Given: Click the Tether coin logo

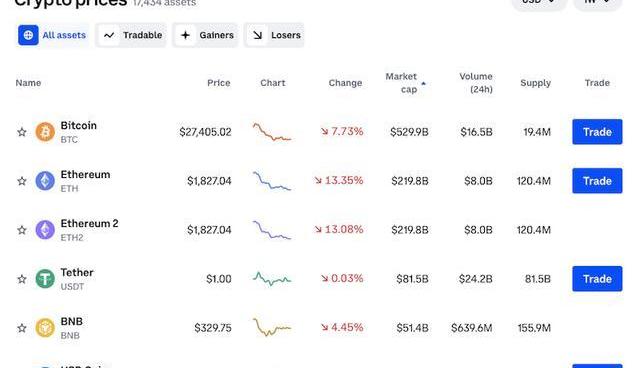Looking at the screenshot, I should tap(45, 279).
